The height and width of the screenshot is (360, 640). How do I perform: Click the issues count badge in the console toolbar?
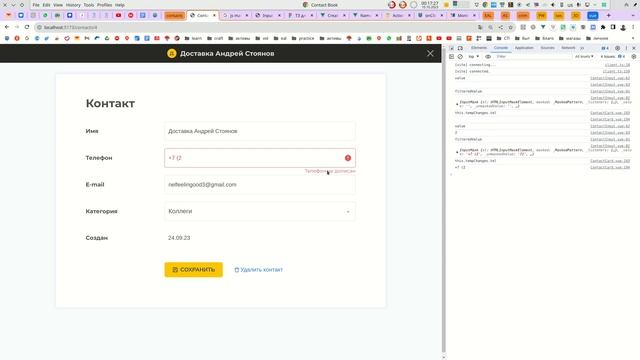pos(613,57)
